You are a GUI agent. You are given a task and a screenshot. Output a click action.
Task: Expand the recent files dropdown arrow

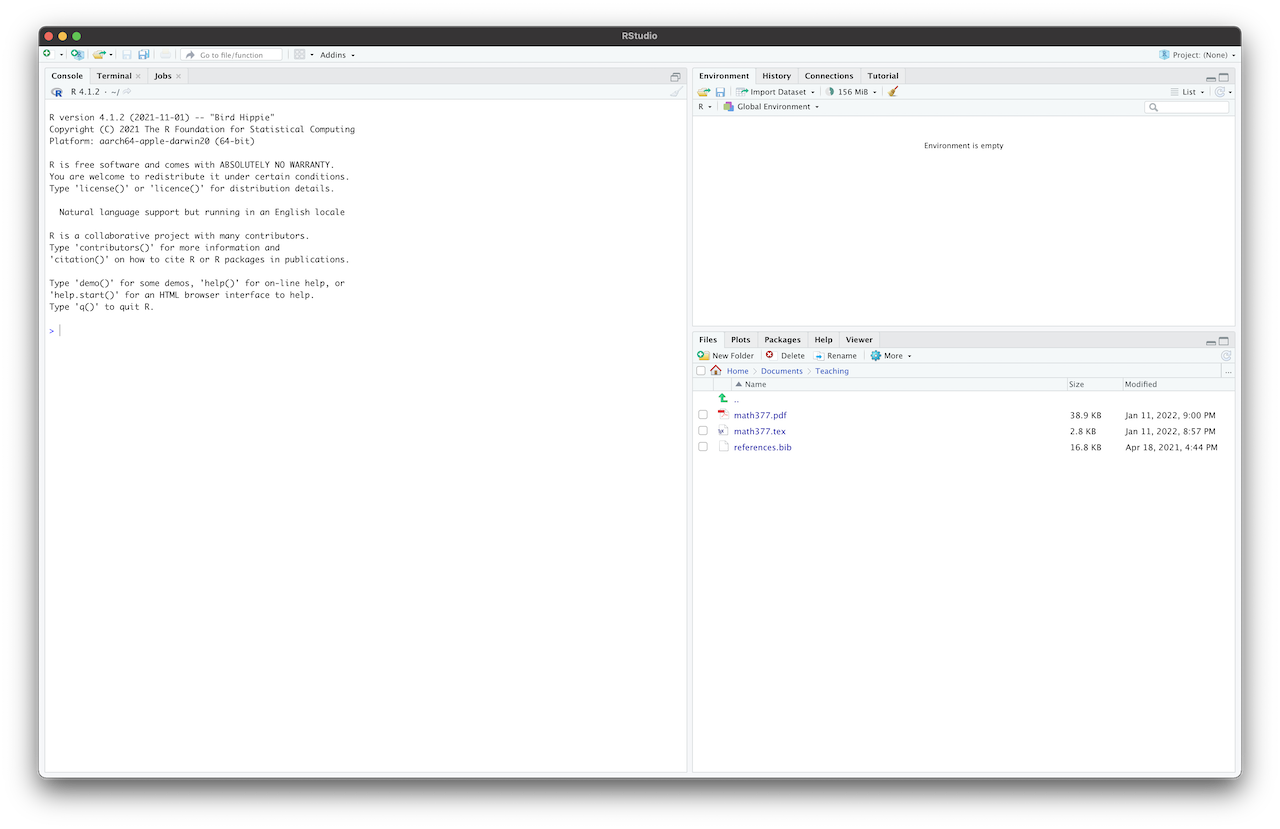coord(111,55)
